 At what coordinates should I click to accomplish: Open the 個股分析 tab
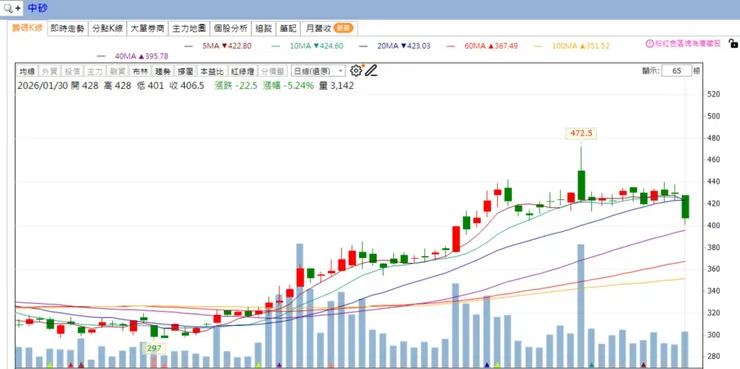click(x=230, y=28)
